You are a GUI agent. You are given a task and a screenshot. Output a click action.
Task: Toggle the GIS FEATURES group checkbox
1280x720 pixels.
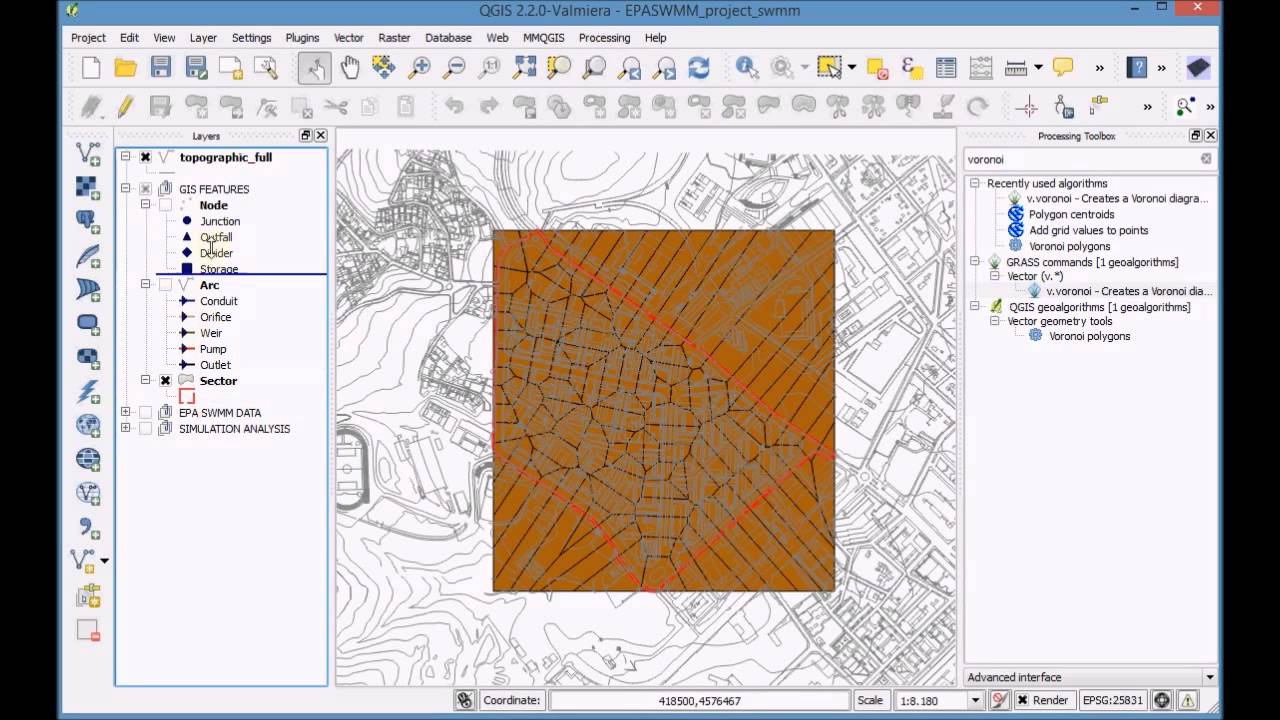[x=145, y=189]
